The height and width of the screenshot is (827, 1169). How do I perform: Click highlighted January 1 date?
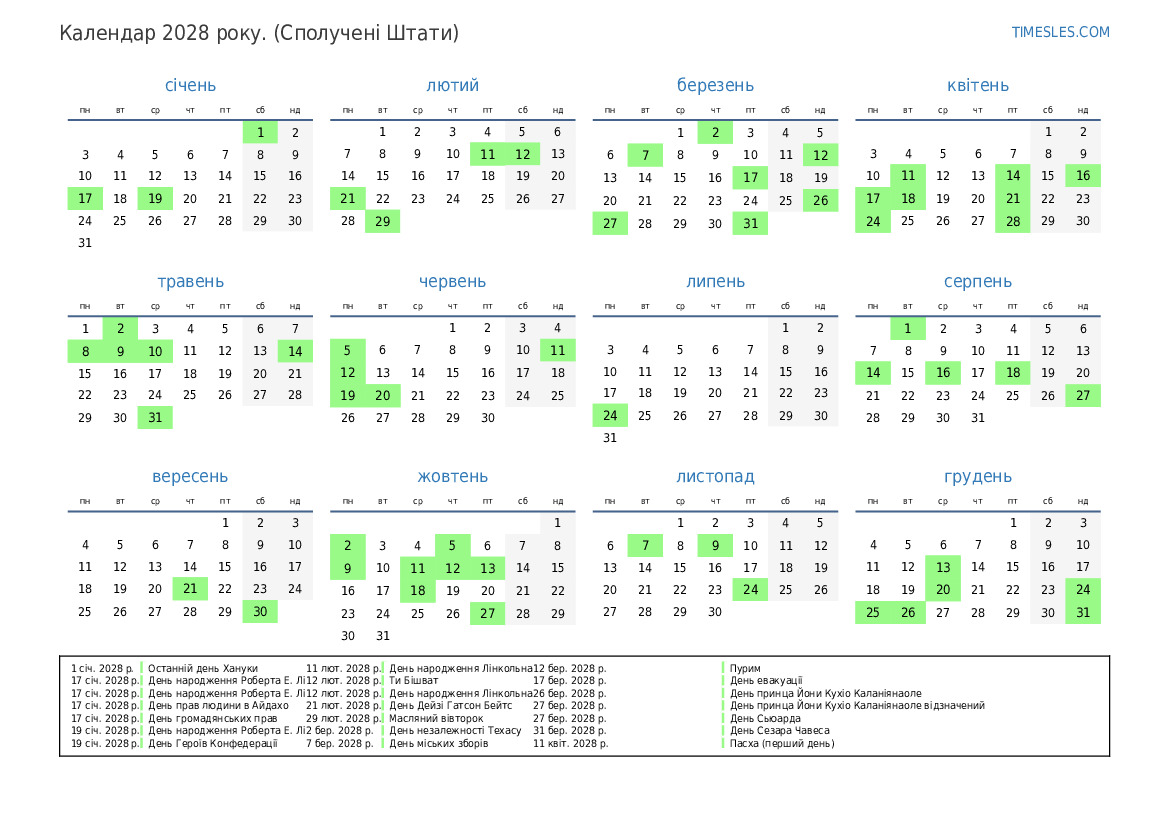pos(260,132)
